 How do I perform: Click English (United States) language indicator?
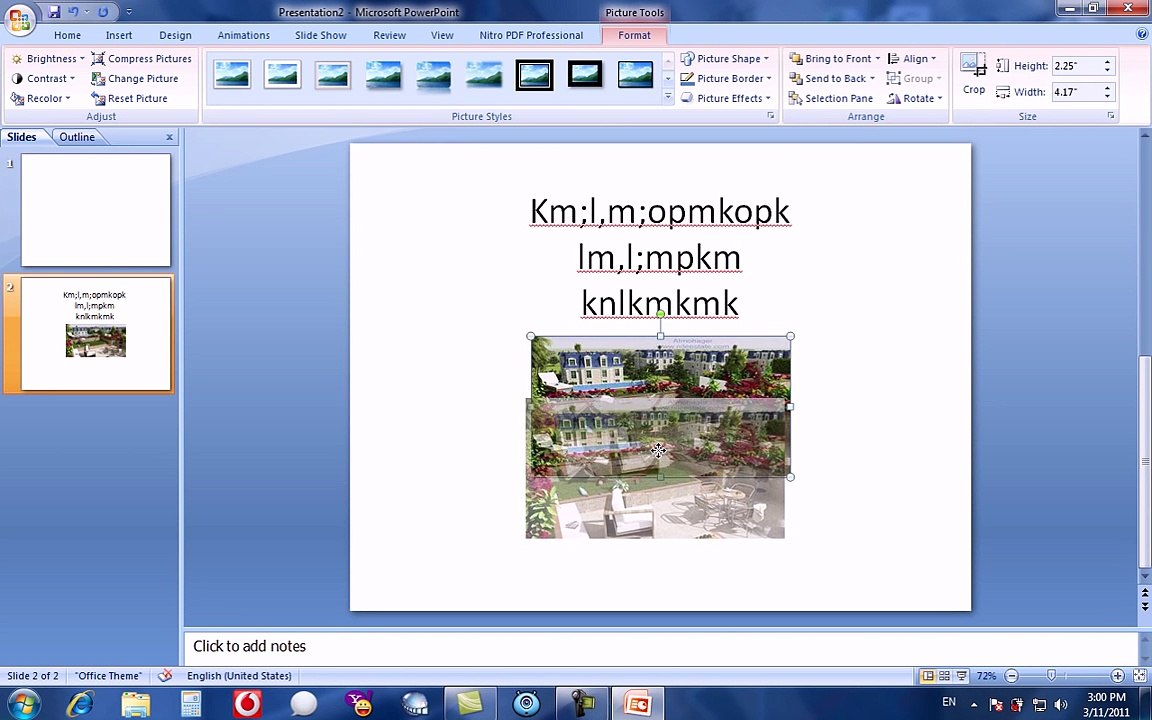(x=239, y=676)
